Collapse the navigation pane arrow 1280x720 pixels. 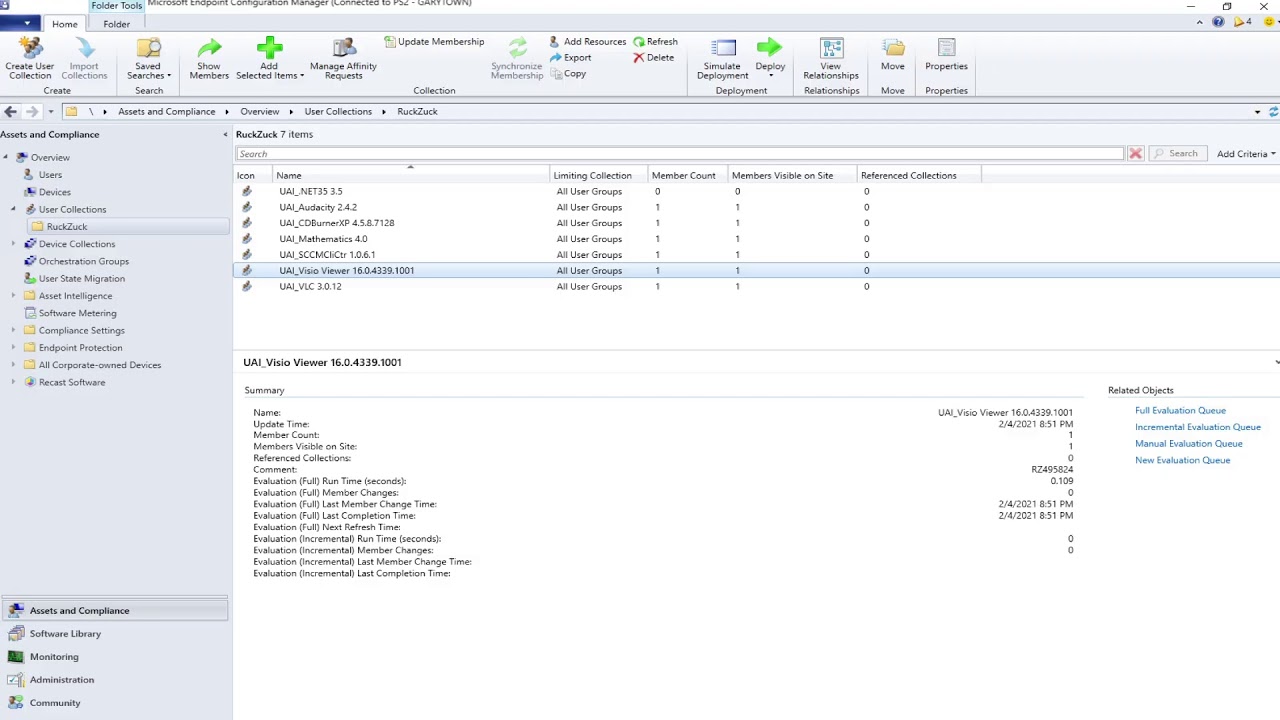(225, 135)
